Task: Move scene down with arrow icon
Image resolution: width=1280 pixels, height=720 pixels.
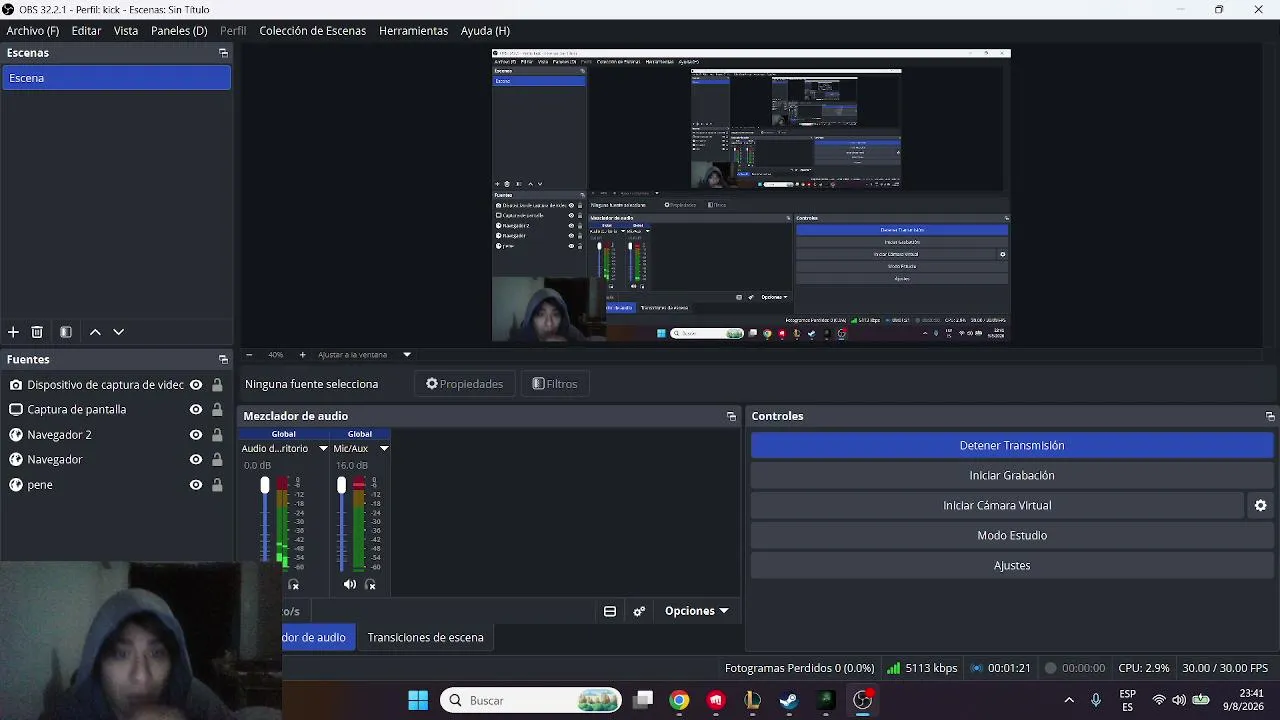Action: click(118, 332)
